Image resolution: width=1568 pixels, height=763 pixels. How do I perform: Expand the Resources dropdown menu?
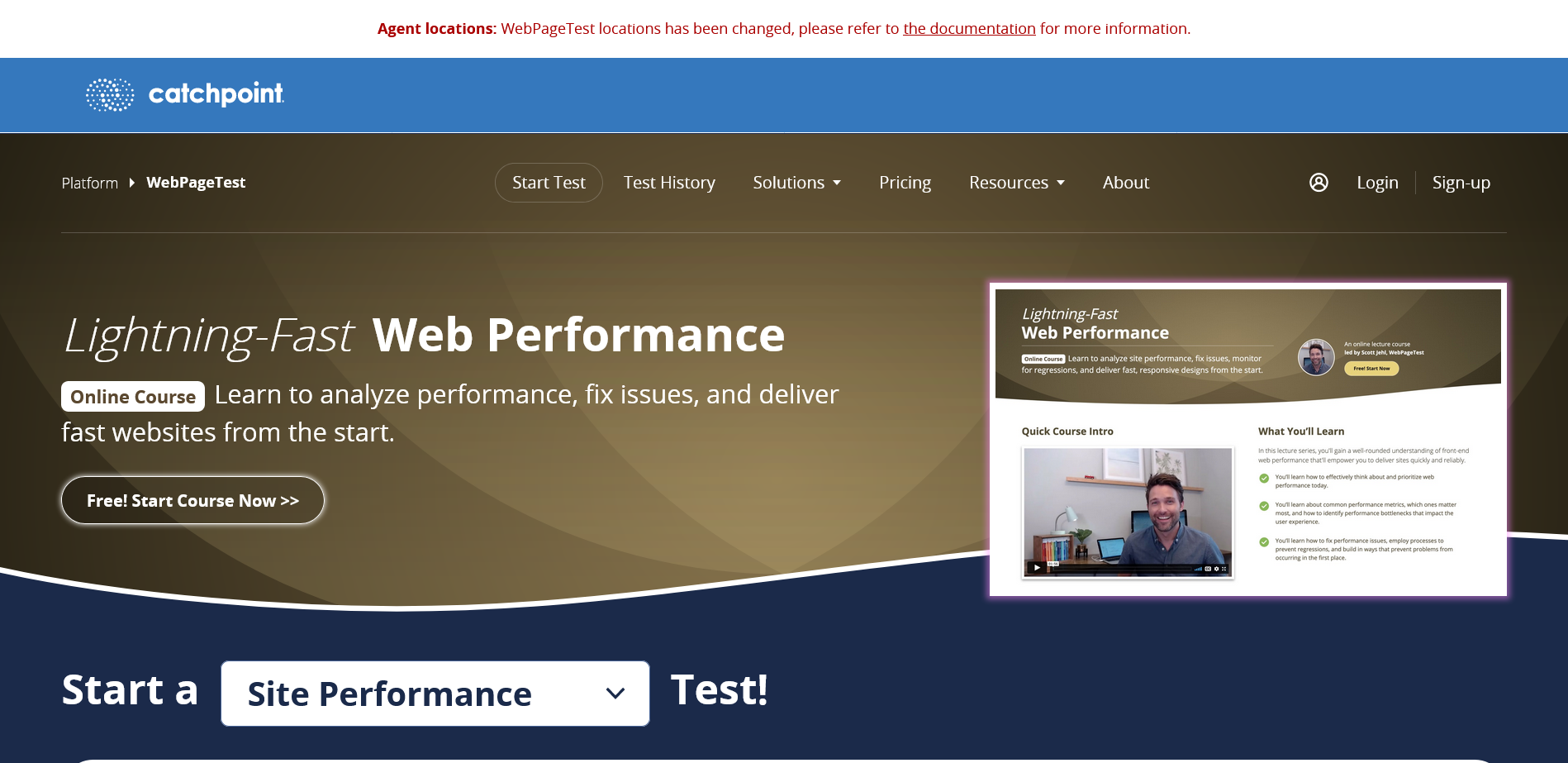coord(1016,183)
